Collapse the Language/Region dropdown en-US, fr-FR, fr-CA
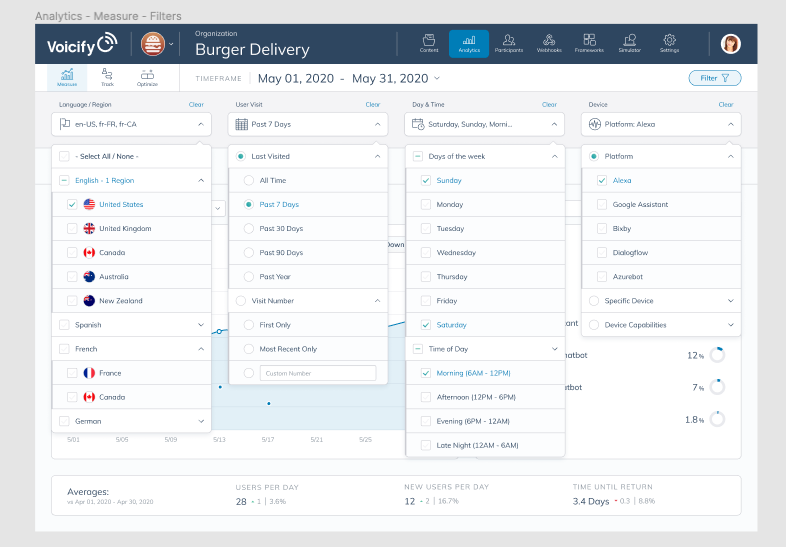 [x=201, y=124]
